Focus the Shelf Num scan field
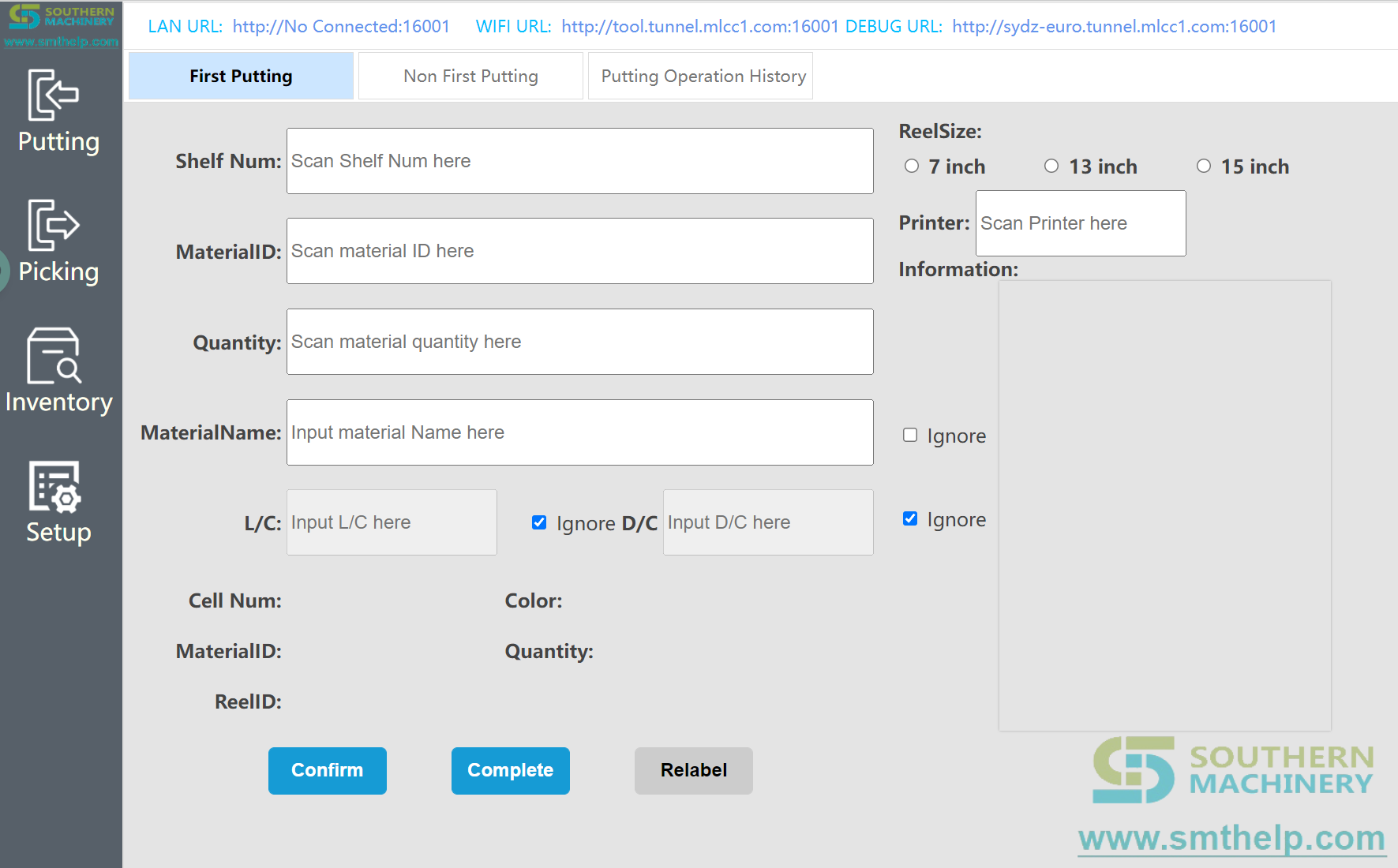 pos(579,161)
